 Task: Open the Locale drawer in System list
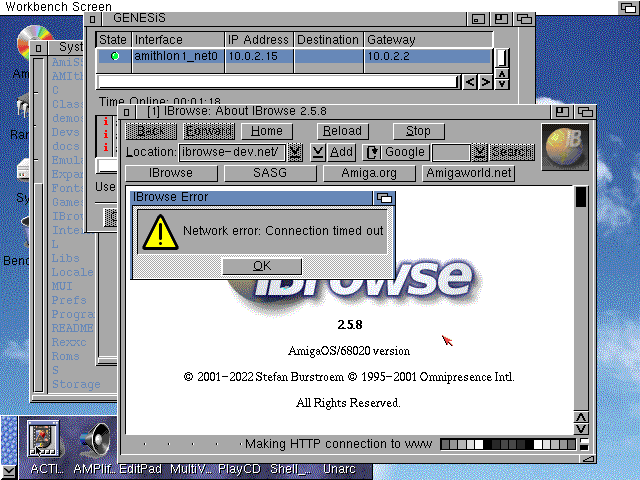tap(72, 272)
